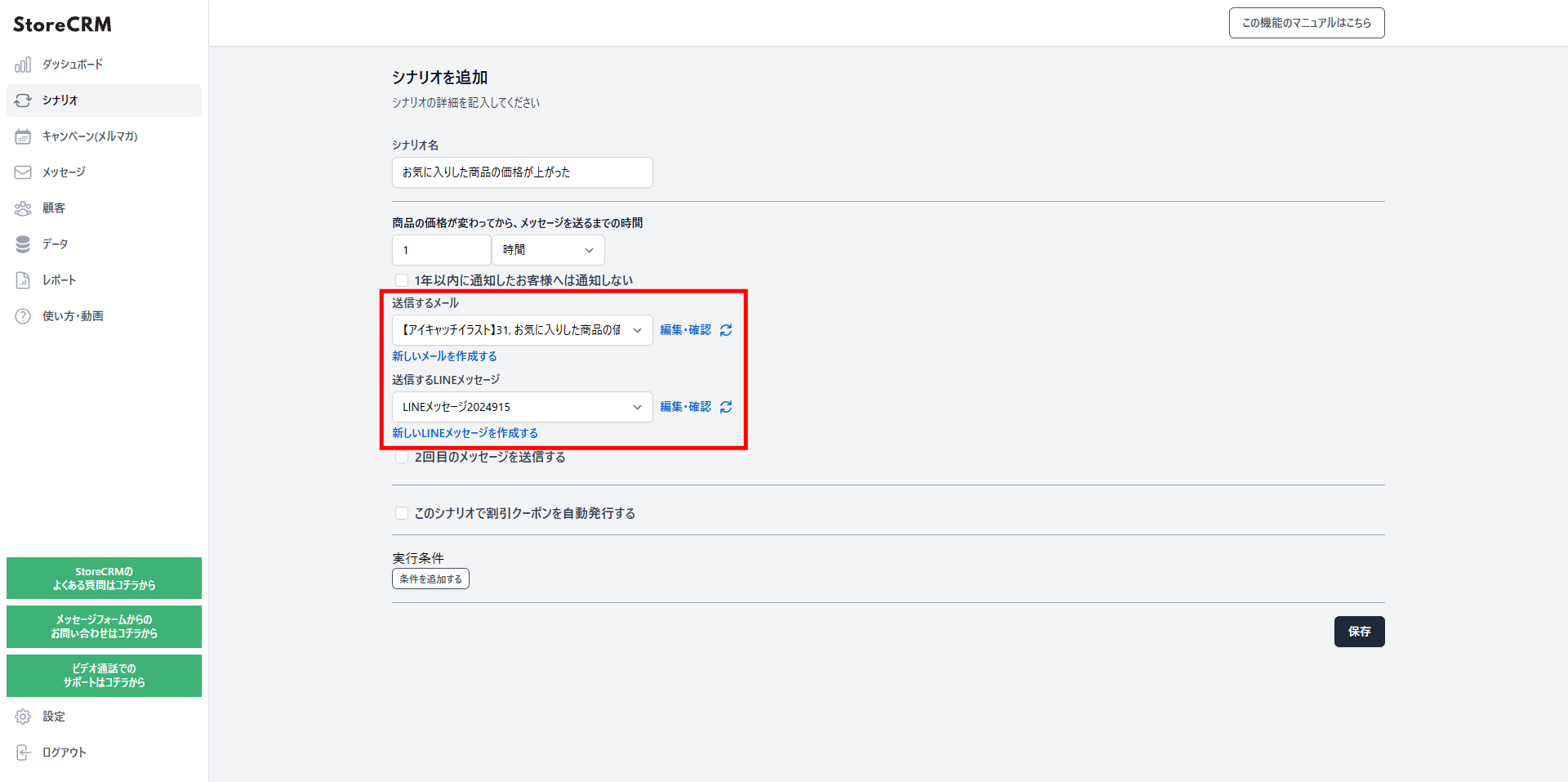The width and height of the screenshot is (1568, 782).
Task: Open the LINEメッセージ2024915 dropdown
Action: click(x=523, y=407)
